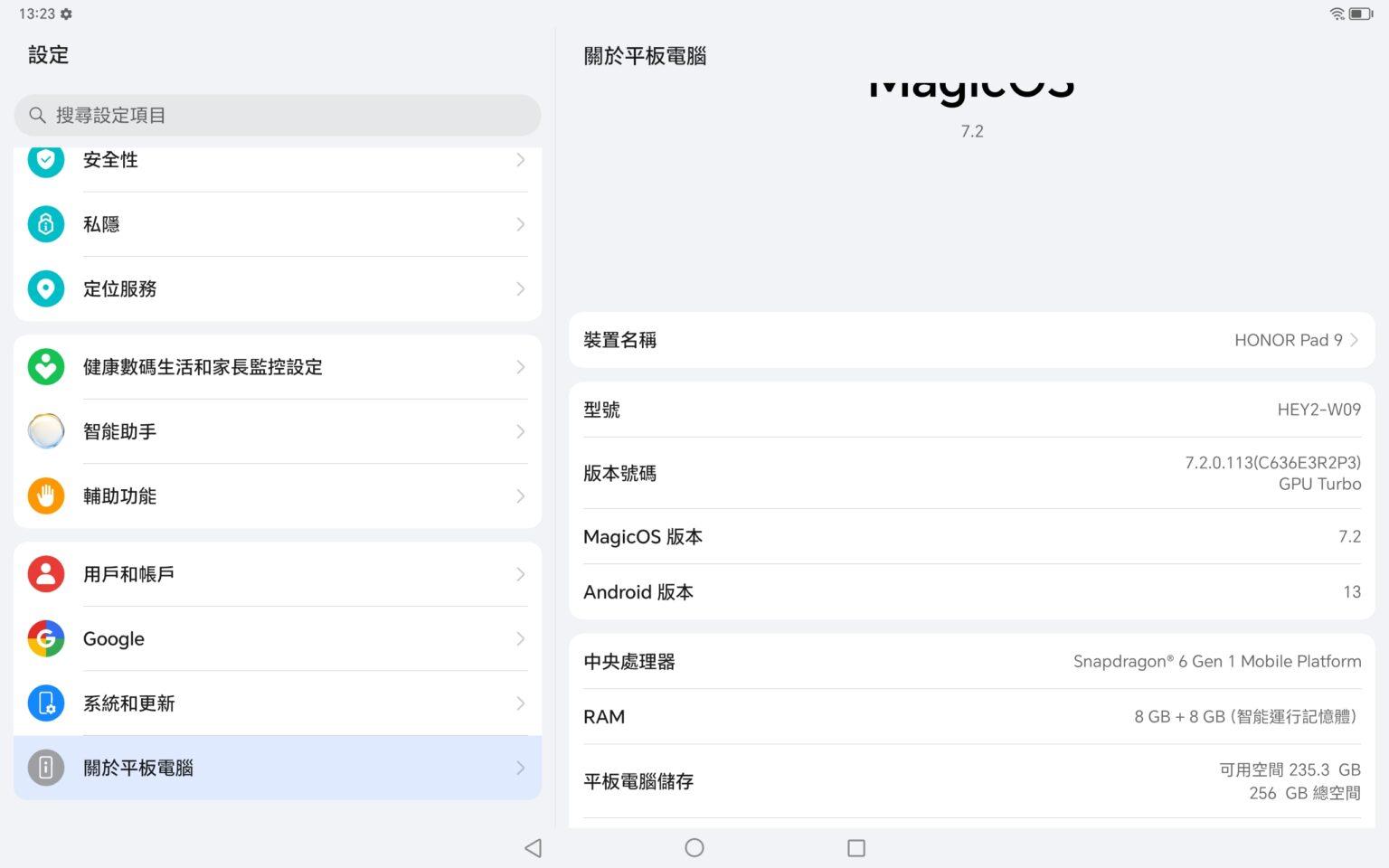The height and width of the screenshot is (868, 1389).
Task: Click the 系統和更新 system update icon
Action: (46, 703)
